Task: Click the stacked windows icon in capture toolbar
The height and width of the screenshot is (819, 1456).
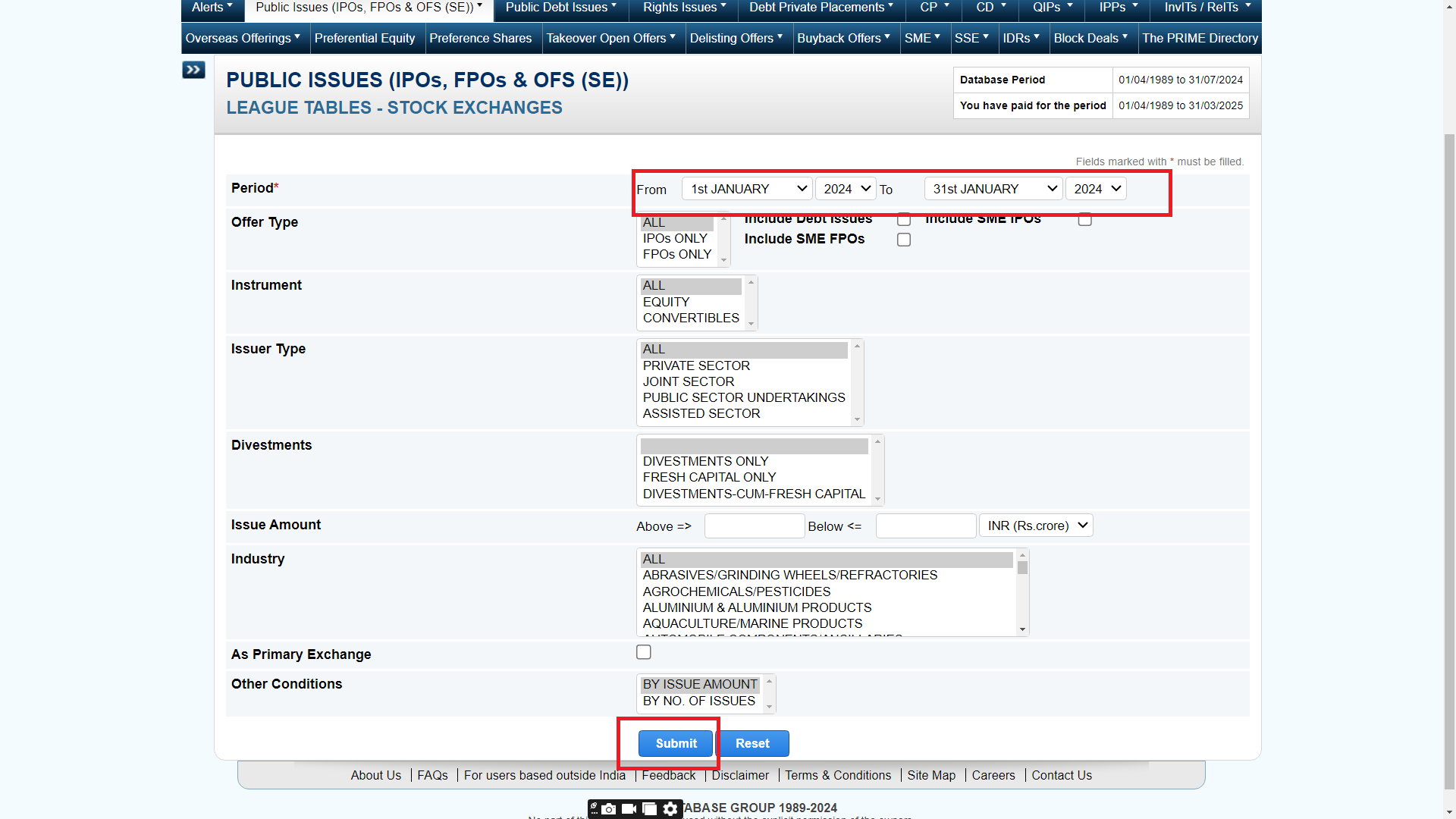Action: 650,809
